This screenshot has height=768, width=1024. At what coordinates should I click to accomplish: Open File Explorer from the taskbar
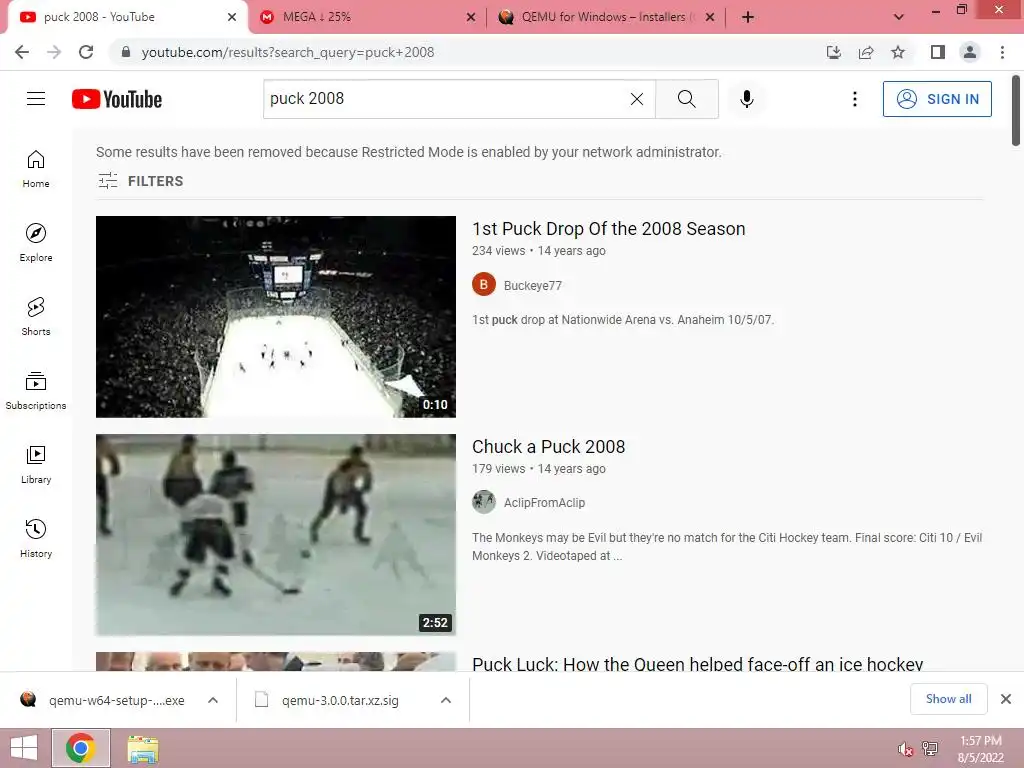pyautogui.click(x=143, y=749)
